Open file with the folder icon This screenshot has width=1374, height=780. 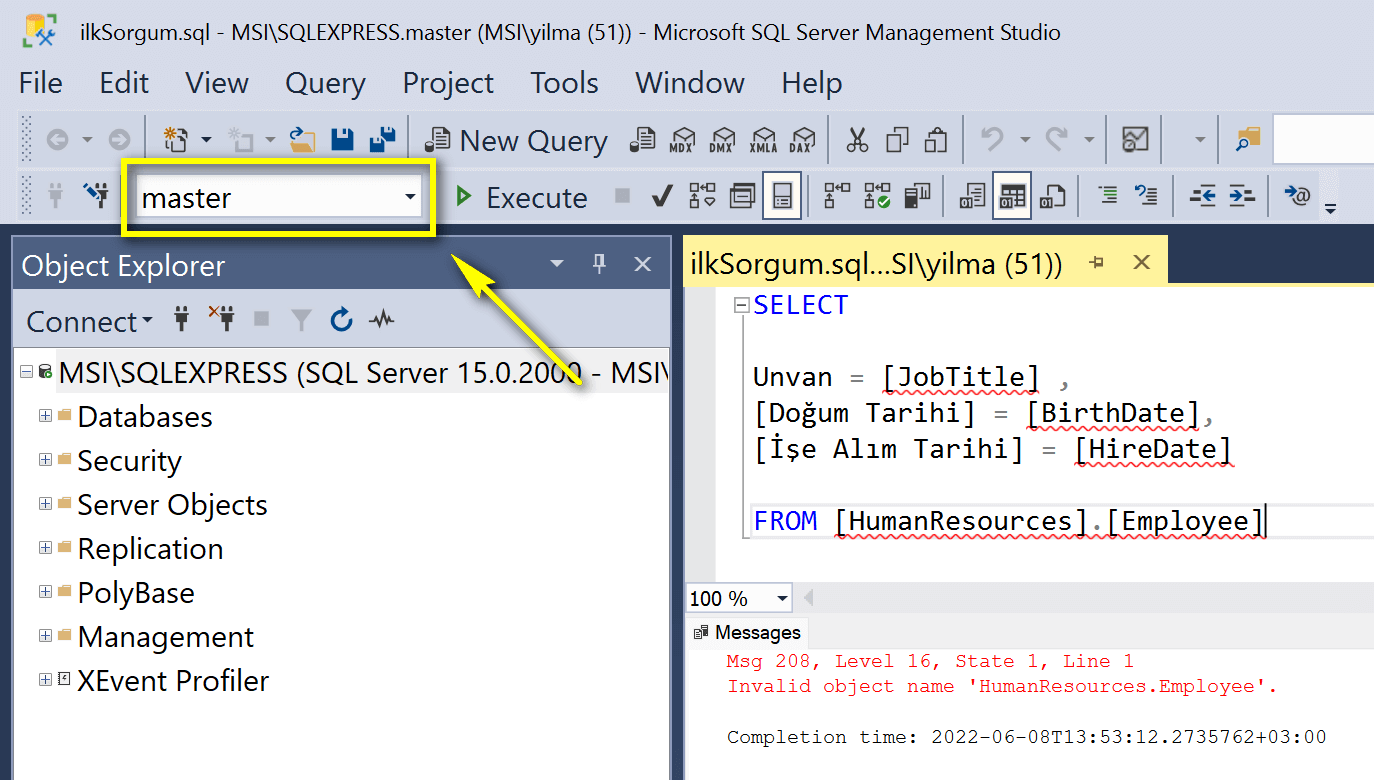[x=302, y=140]
